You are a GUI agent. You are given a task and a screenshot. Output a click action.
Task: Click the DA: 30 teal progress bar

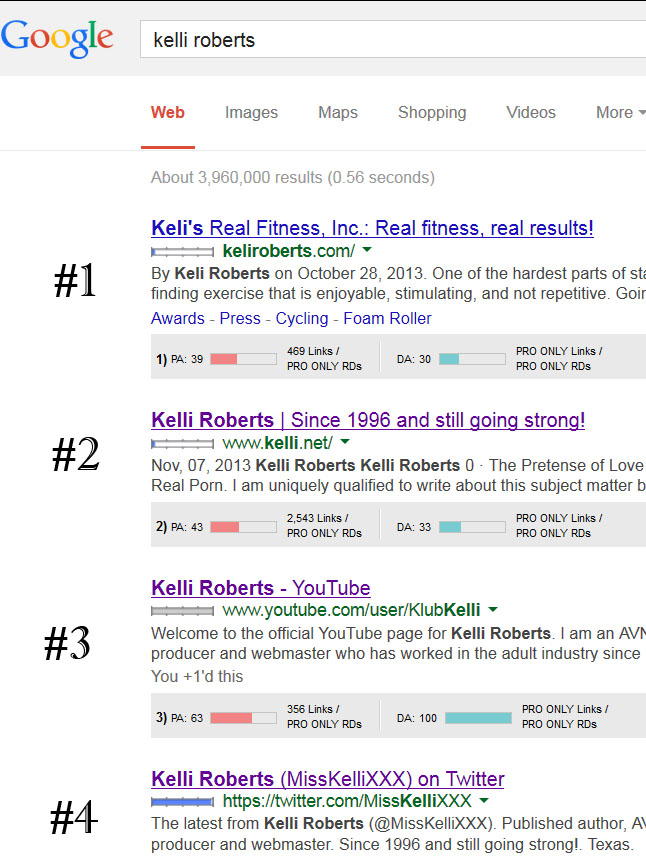[472, 359]
